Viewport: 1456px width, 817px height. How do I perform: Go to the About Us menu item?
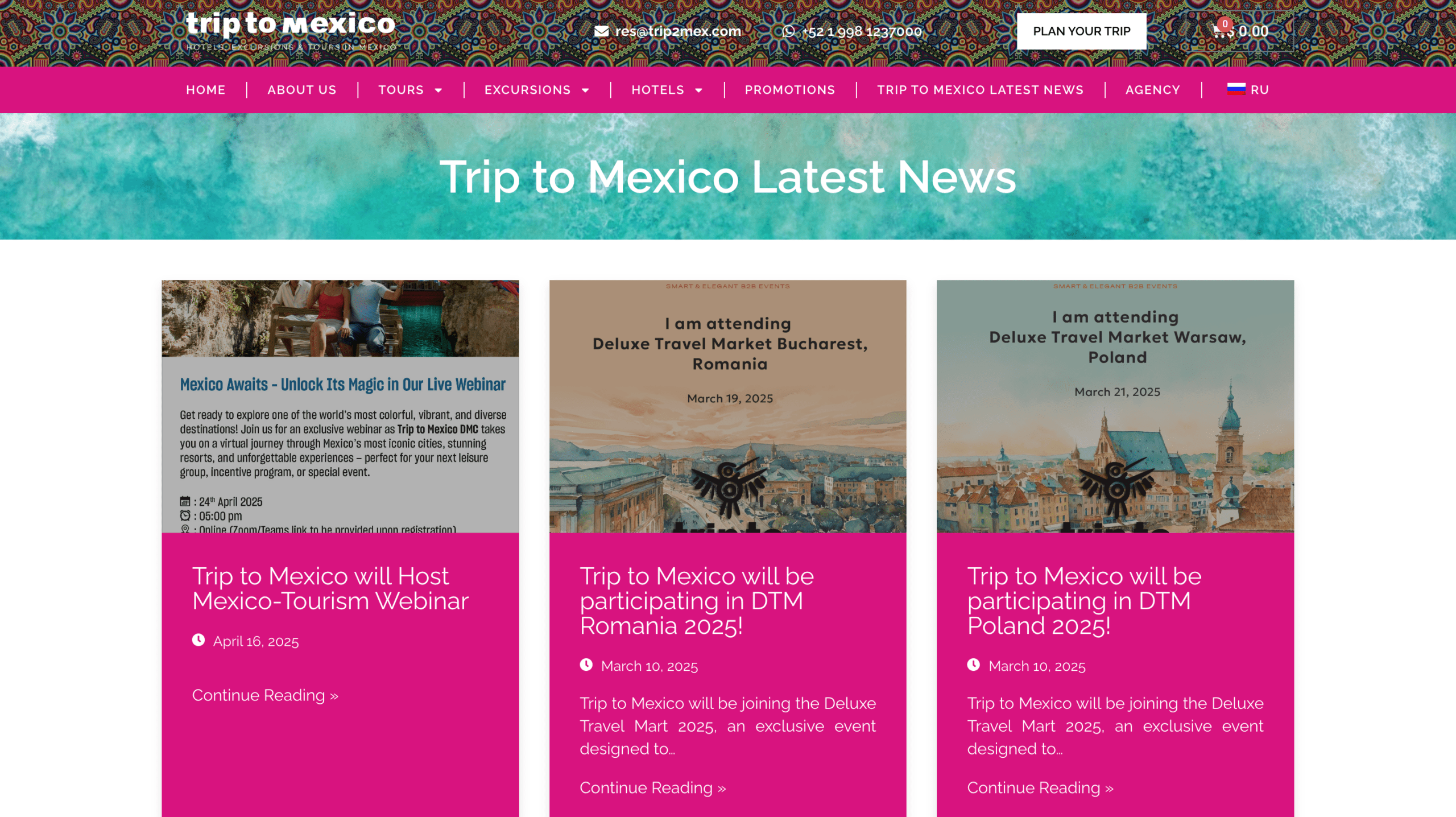[302, 90]
